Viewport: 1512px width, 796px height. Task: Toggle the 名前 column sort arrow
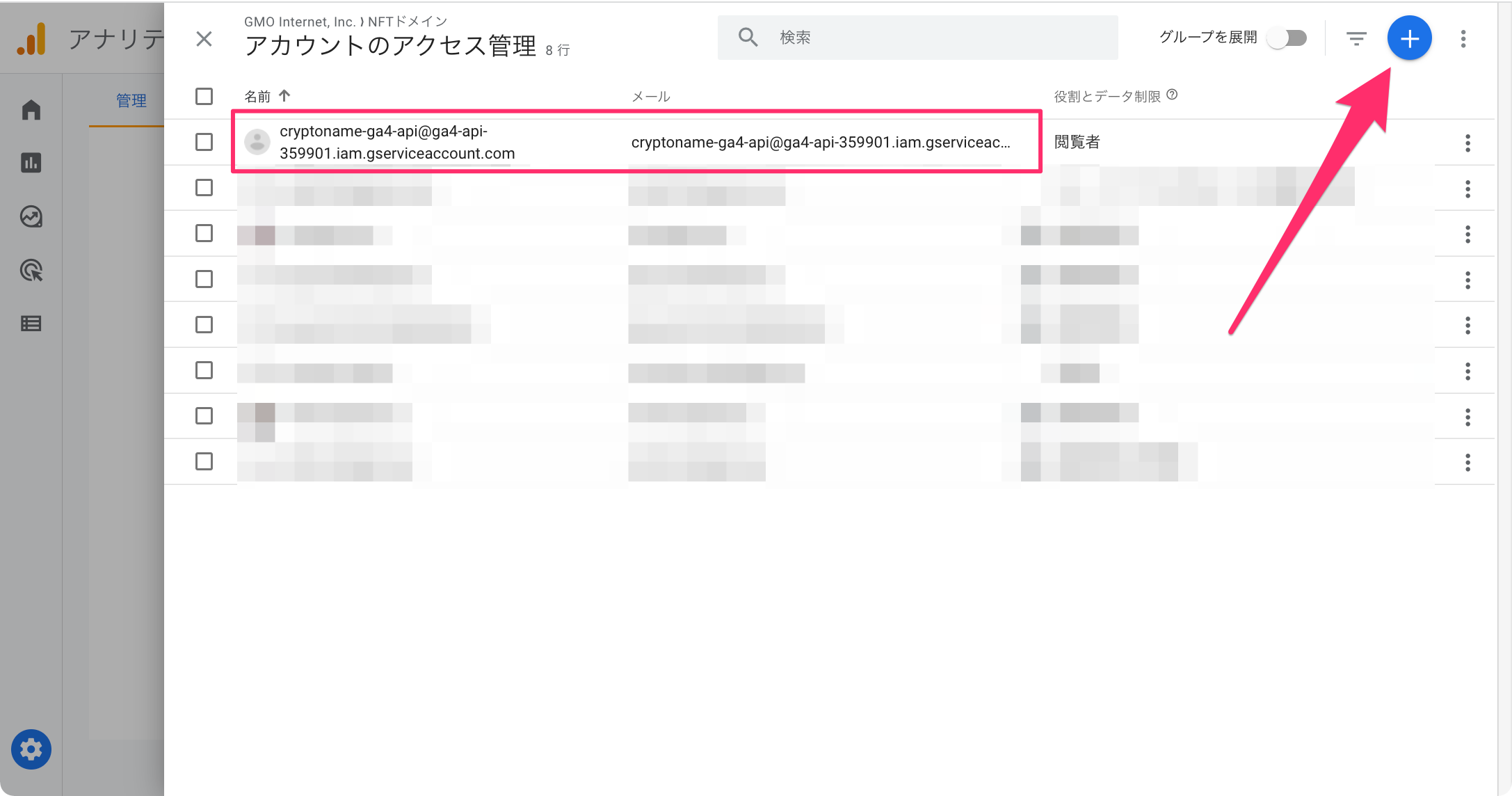coord(285,95)
